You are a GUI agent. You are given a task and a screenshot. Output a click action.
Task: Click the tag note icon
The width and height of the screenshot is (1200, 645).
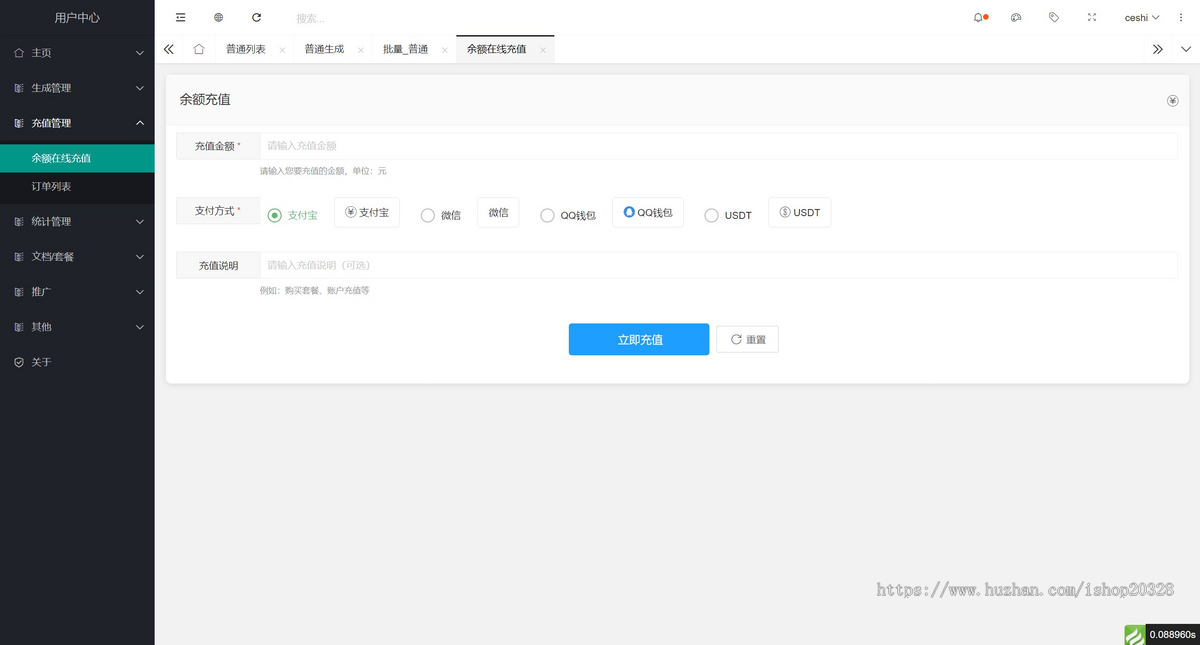tap(1054, 17)
